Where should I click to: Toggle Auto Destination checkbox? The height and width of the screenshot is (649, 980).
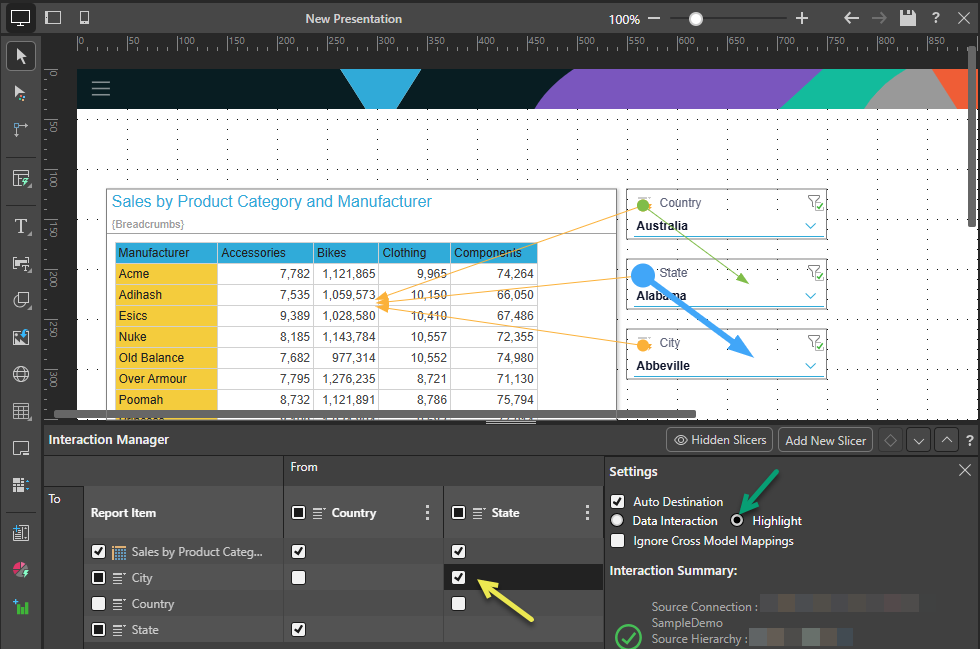618,501
